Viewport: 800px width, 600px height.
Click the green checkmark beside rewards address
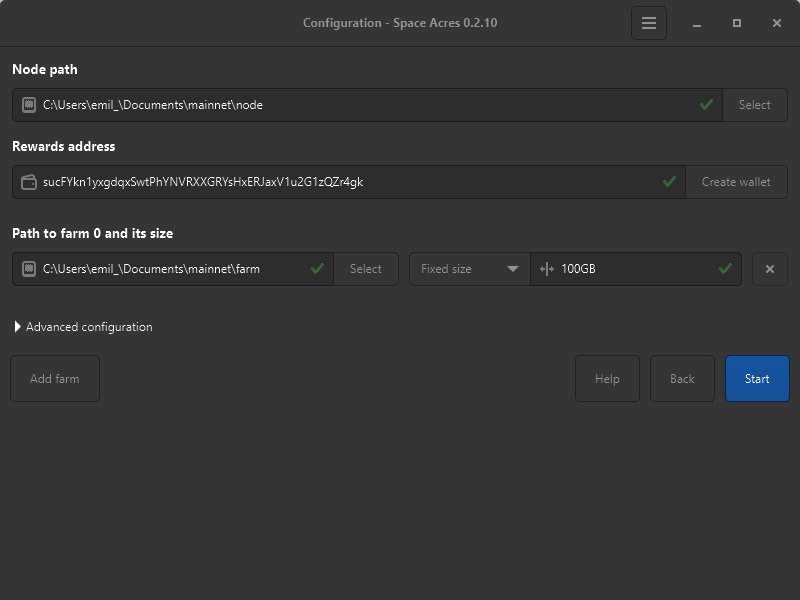(670, 181)
